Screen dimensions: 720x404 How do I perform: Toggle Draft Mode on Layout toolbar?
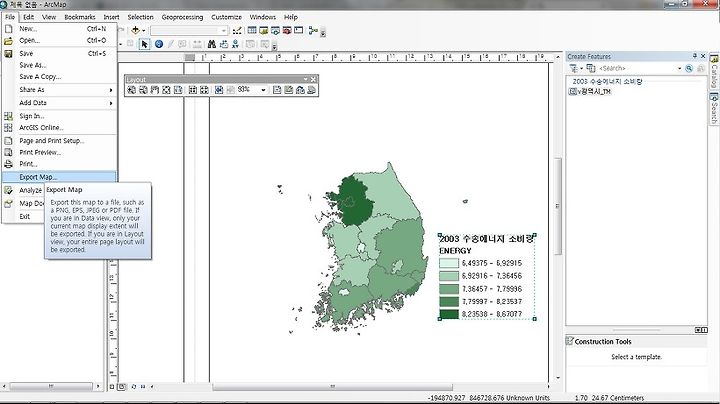pyautogui.click(x=277, y=90)
